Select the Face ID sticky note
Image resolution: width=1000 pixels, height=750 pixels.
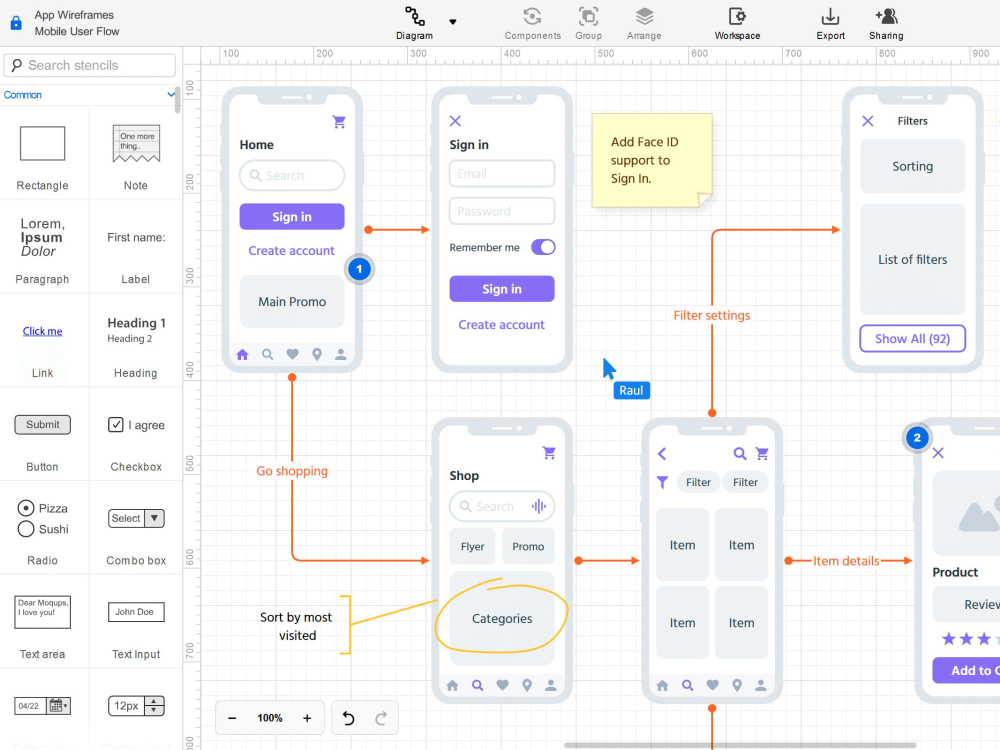652,160
